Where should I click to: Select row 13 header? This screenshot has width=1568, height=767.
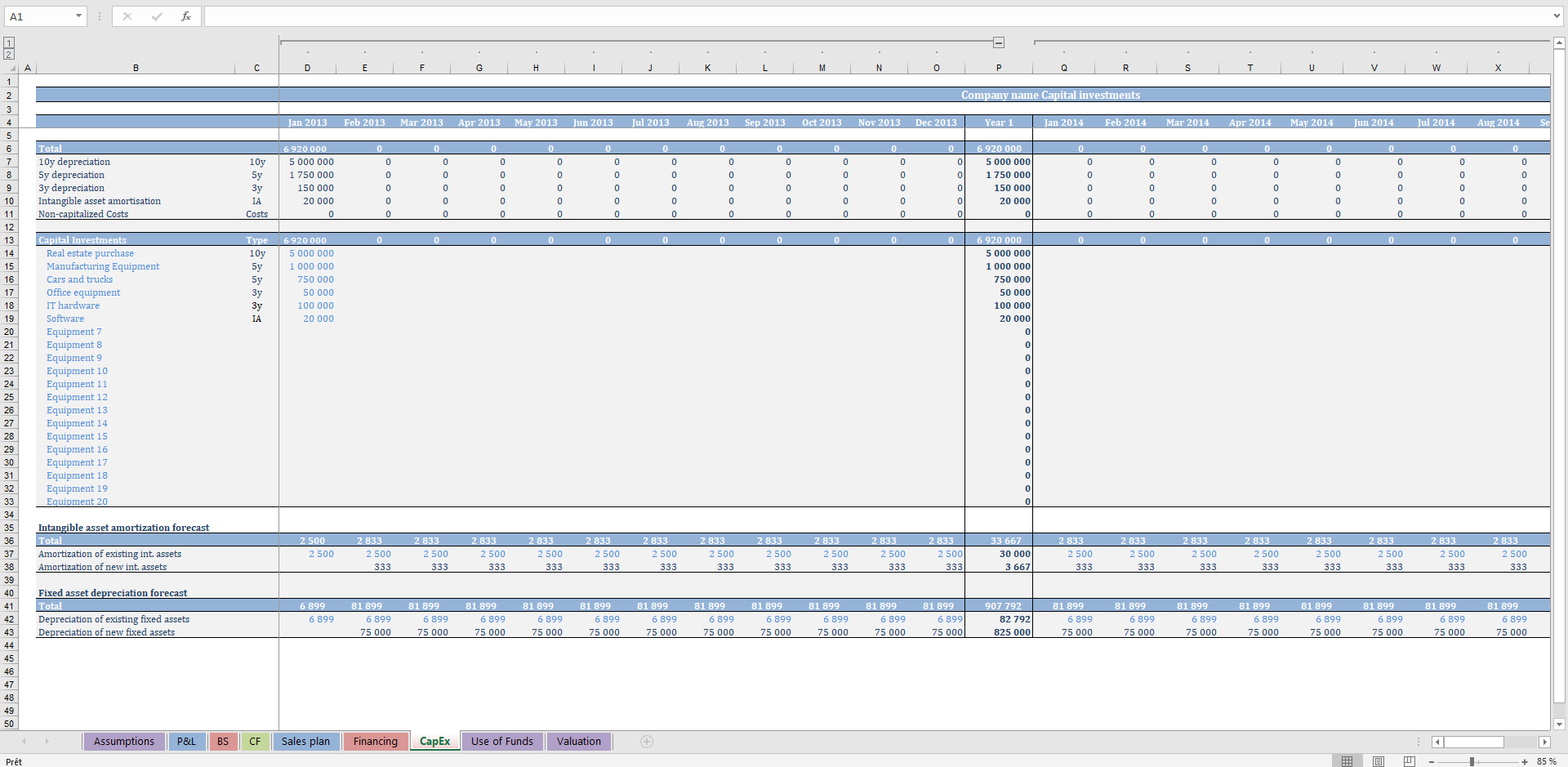[9, 240]
